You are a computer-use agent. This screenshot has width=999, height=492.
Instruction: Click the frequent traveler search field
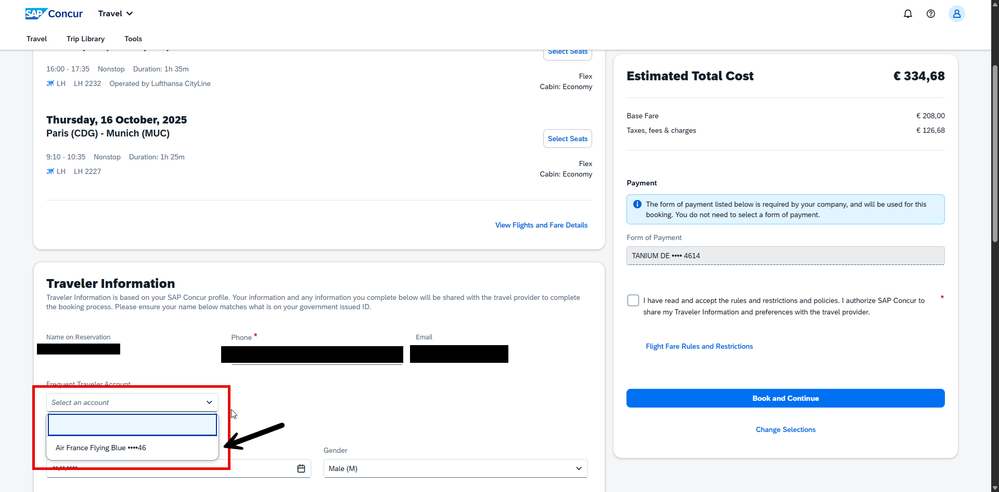click(132, 425)
